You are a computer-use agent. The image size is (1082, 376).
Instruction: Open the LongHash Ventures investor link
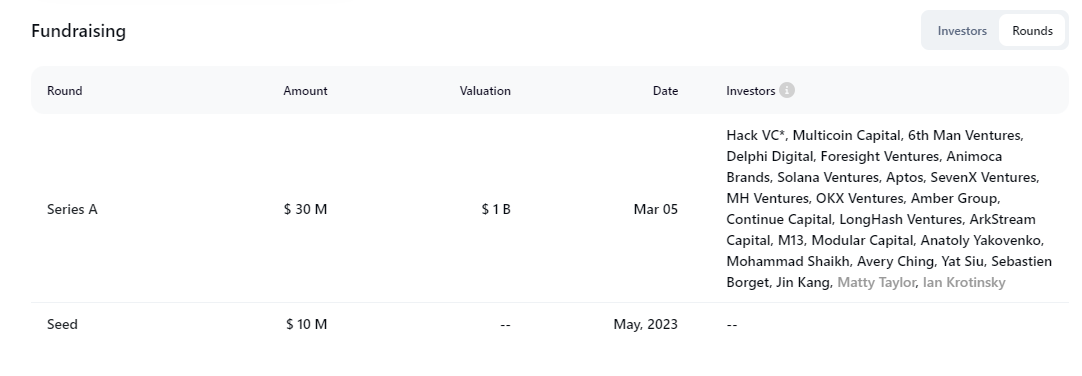pyautogui.click(x=900, y=219)
